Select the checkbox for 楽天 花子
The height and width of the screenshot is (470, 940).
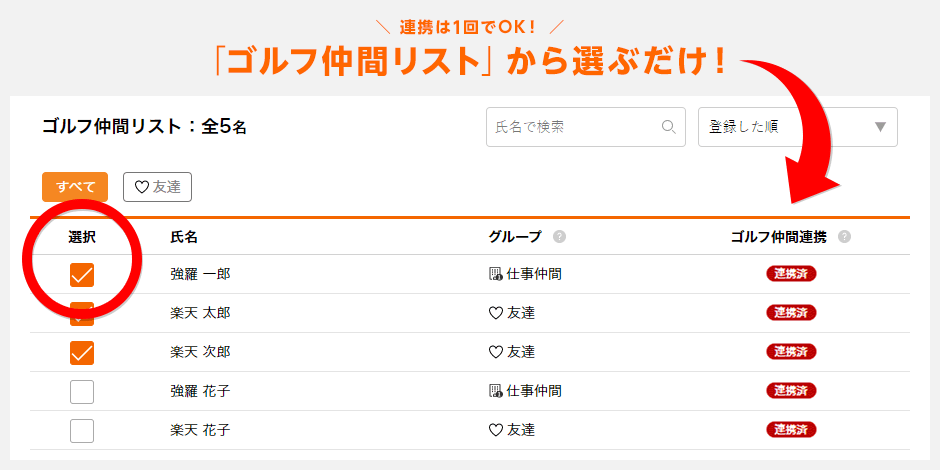[82, 430]
